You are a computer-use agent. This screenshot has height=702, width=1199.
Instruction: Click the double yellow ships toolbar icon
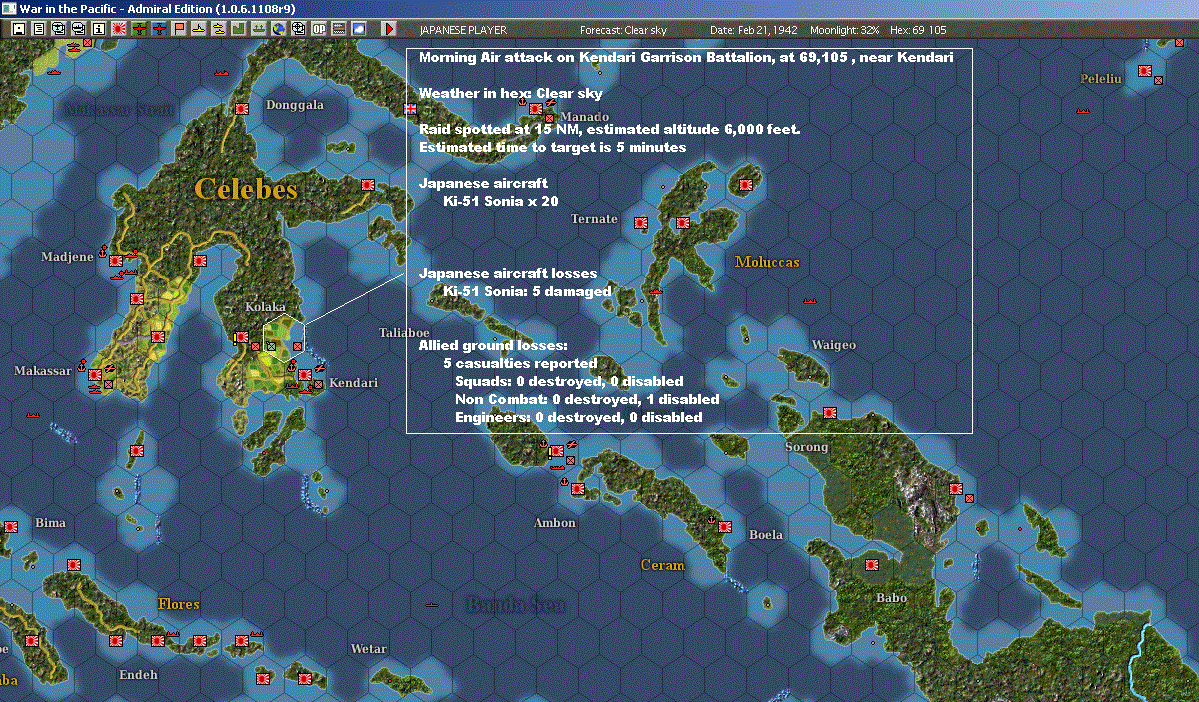point(219,29)
